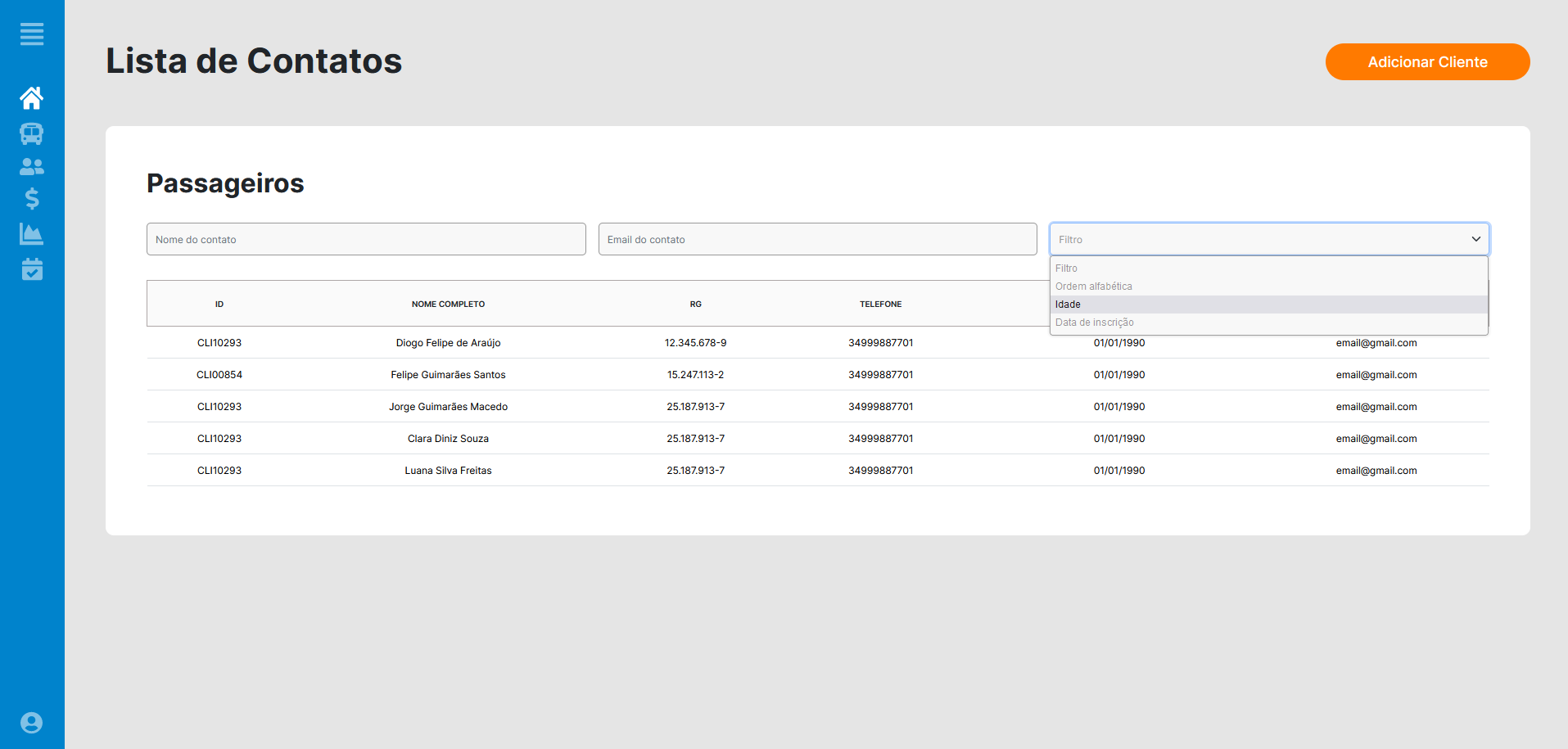Click the Lista de Contatos title
The image size is (1568, 749).
pyautogui.click(x=254, y=61)
